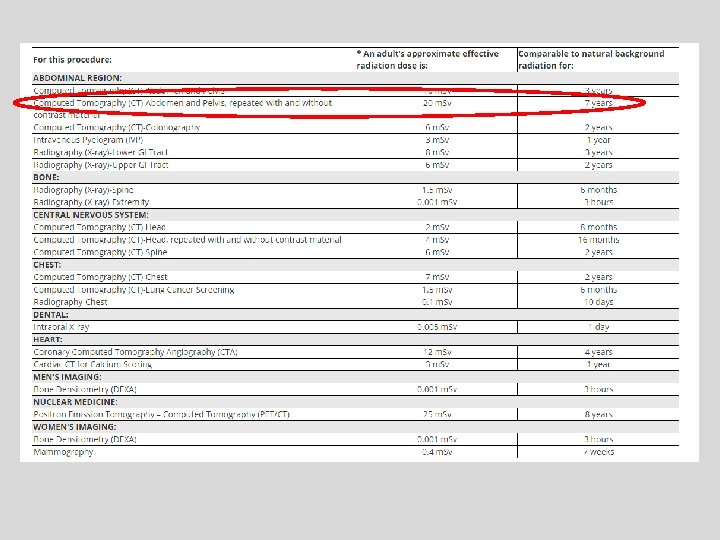Click the 'For this procedure:' column header
The image size is (720, 540).
point(72,60)
